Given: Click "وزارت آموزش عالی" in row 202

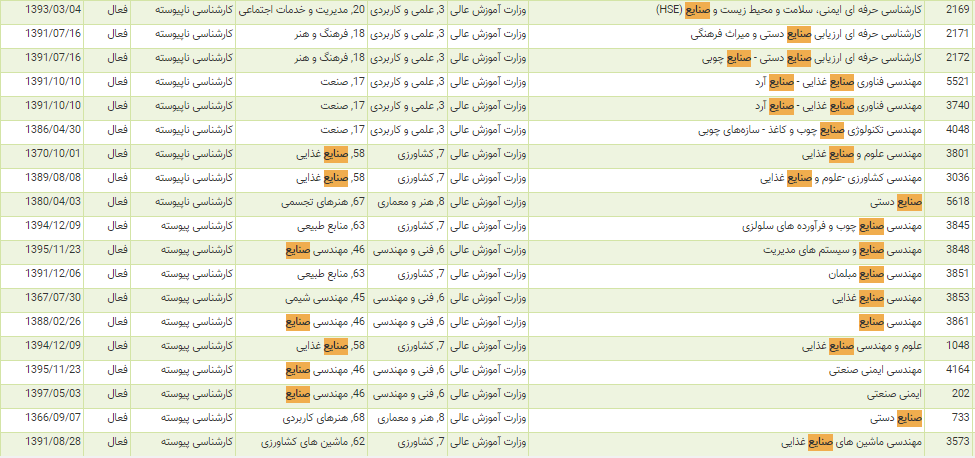Looking at the screenshot, I should click(488, 394).
